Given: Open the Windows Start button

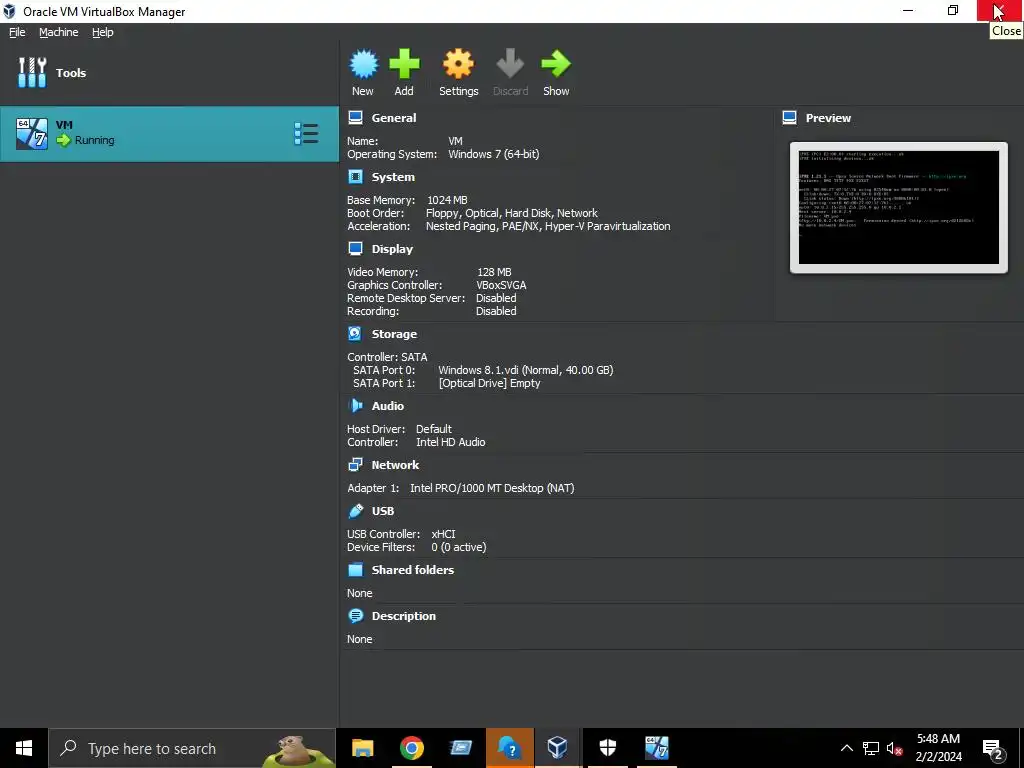Looking at the screenshot, I should 24,748.
